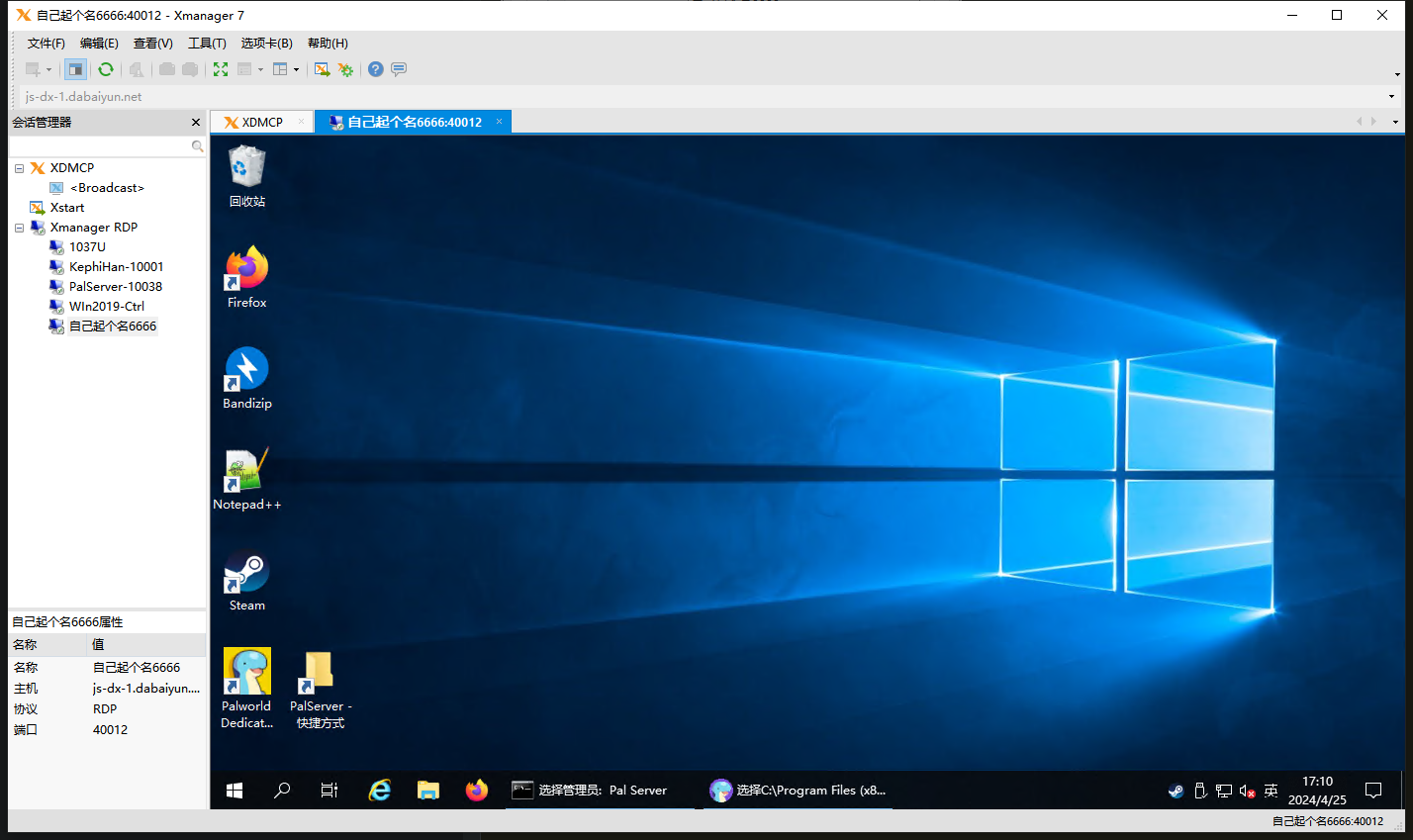Select the 端口 40012 property row
Screen dimensions: 1413x840
tap(107, 730)
